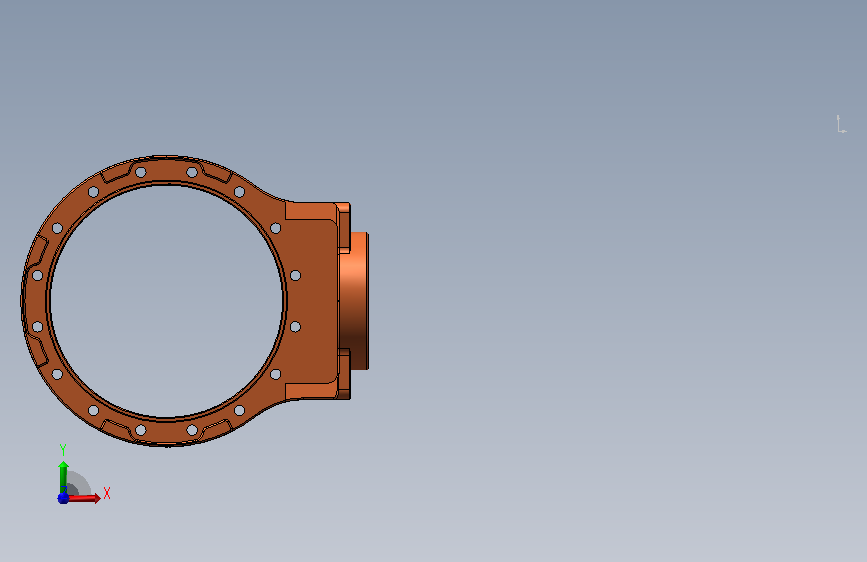Screen dimensions: 867x562
Task: Select the small origin marker in the viewport corner
Action: pyautogui.click(x=841, y=124)
